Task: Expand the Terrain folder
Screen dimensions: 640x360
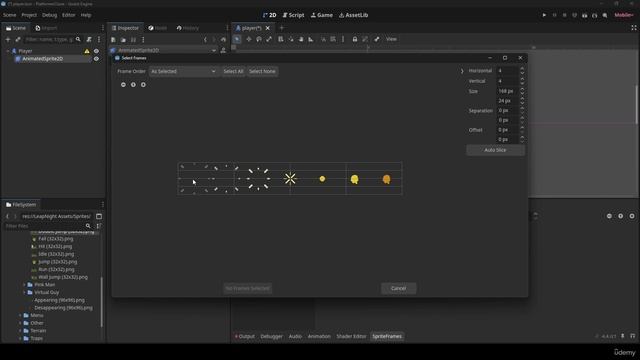Action: pyautogui.click(x=20, y=331)
